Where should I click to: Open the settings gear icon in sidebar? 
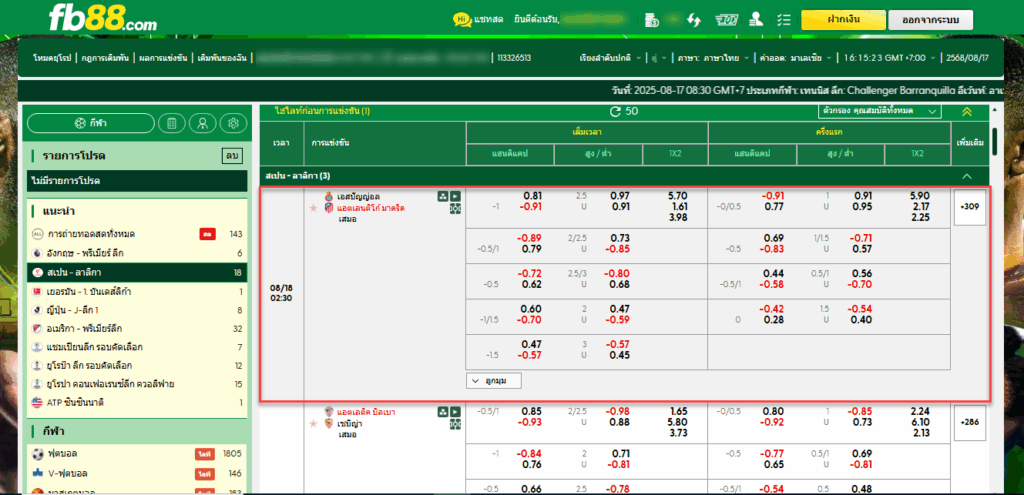pyautogui.click(x=233, y=123)
